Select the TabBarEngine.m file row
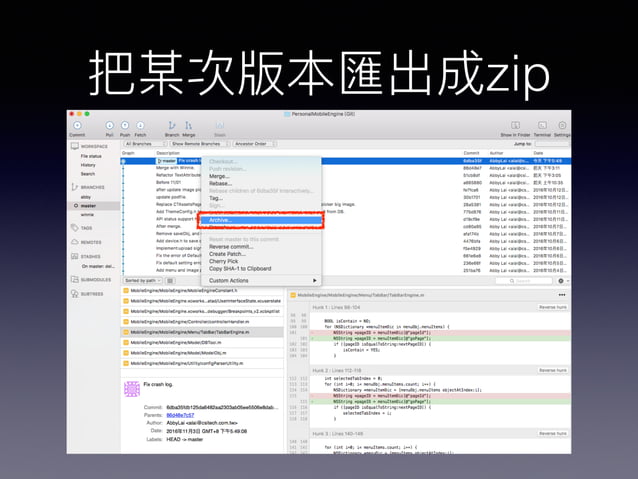This screenshot has width=638, height=479. pos(202,332)
